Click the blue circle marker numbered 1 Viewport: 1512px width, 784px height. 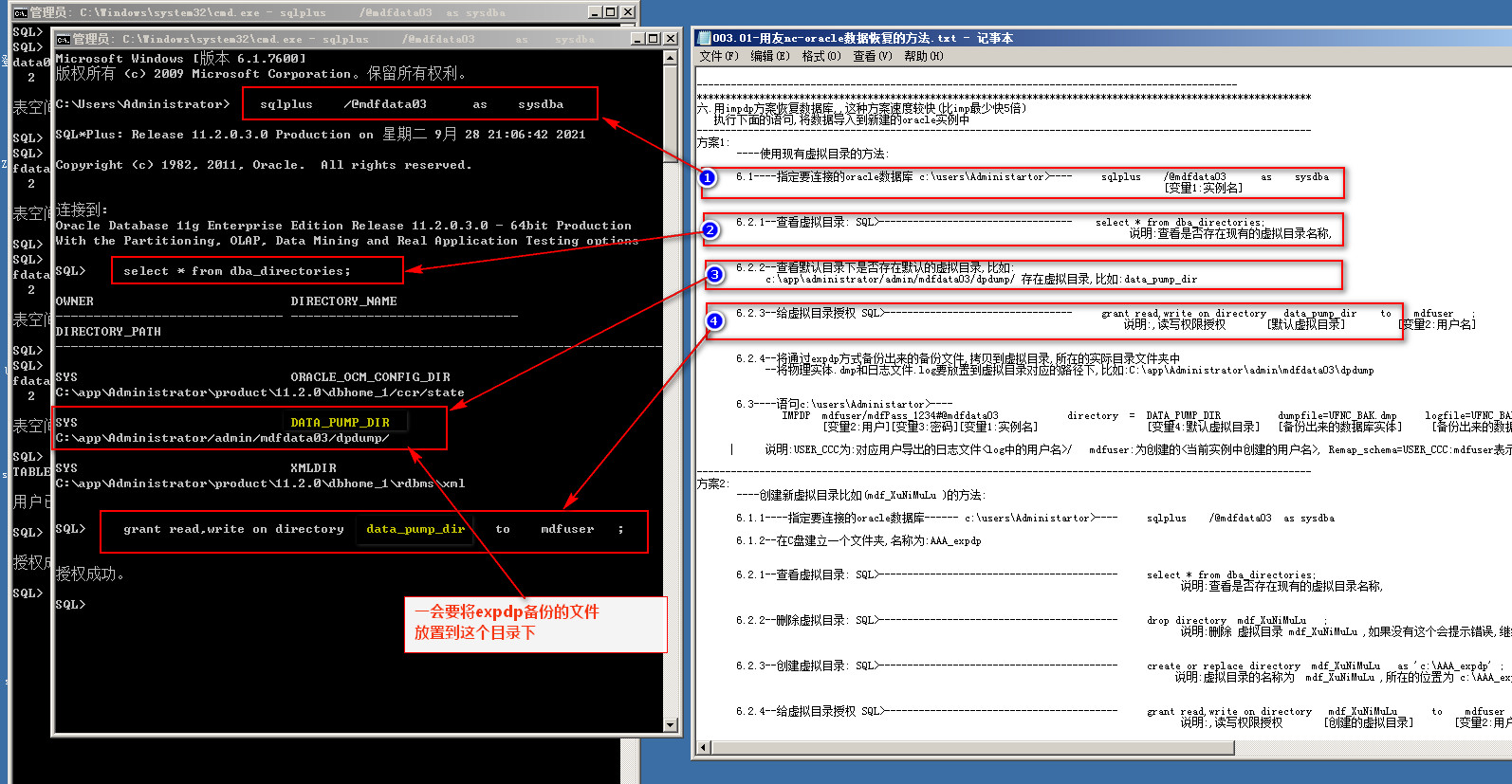click(x=708, y=177)
